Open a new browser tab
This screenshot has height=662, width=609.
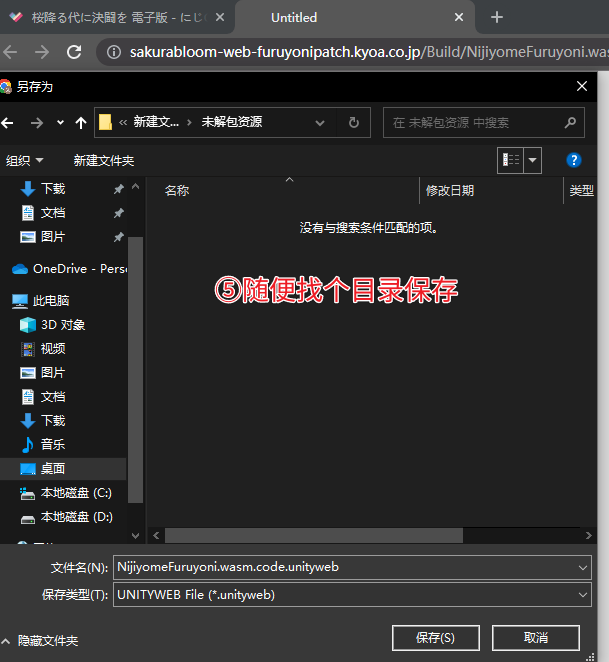[497, 17]
